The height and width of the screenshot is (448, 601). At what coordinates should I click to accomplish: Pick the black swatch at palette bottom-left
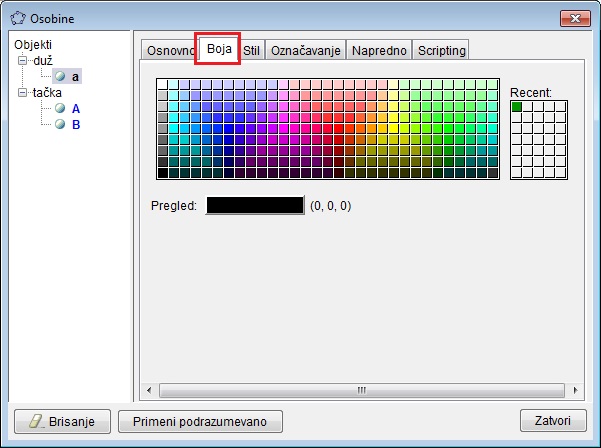(163, 173)
